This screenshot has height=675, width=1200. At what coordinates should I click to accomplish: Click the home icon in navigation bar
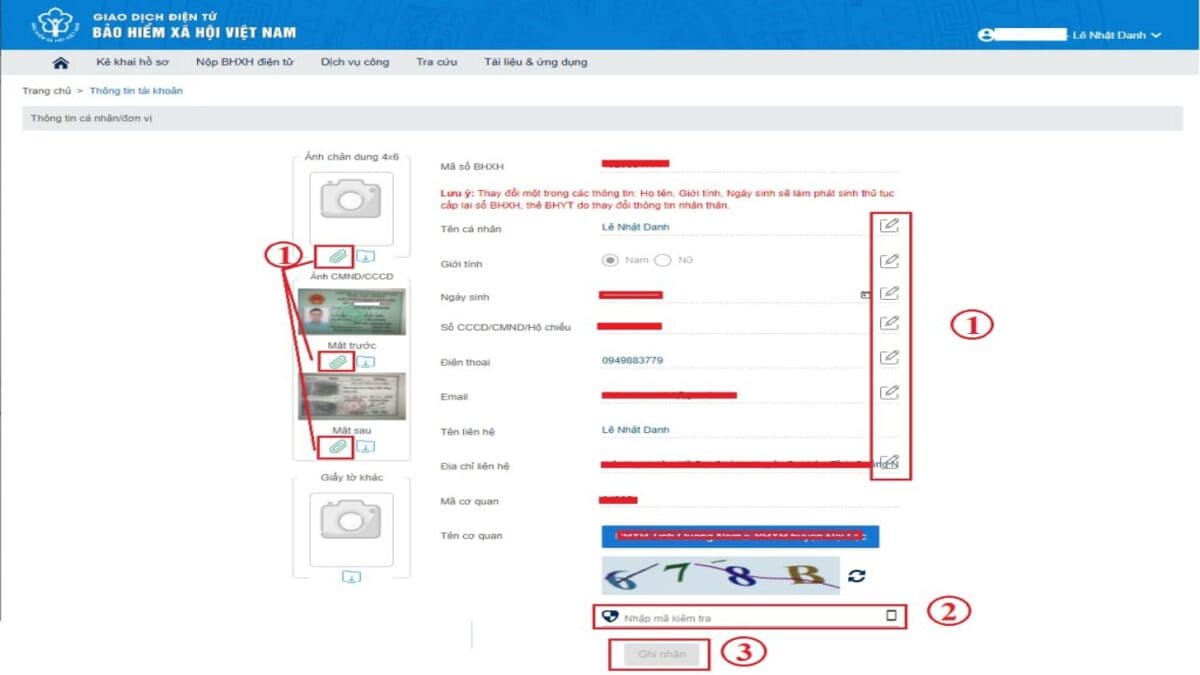coord(60,62)
